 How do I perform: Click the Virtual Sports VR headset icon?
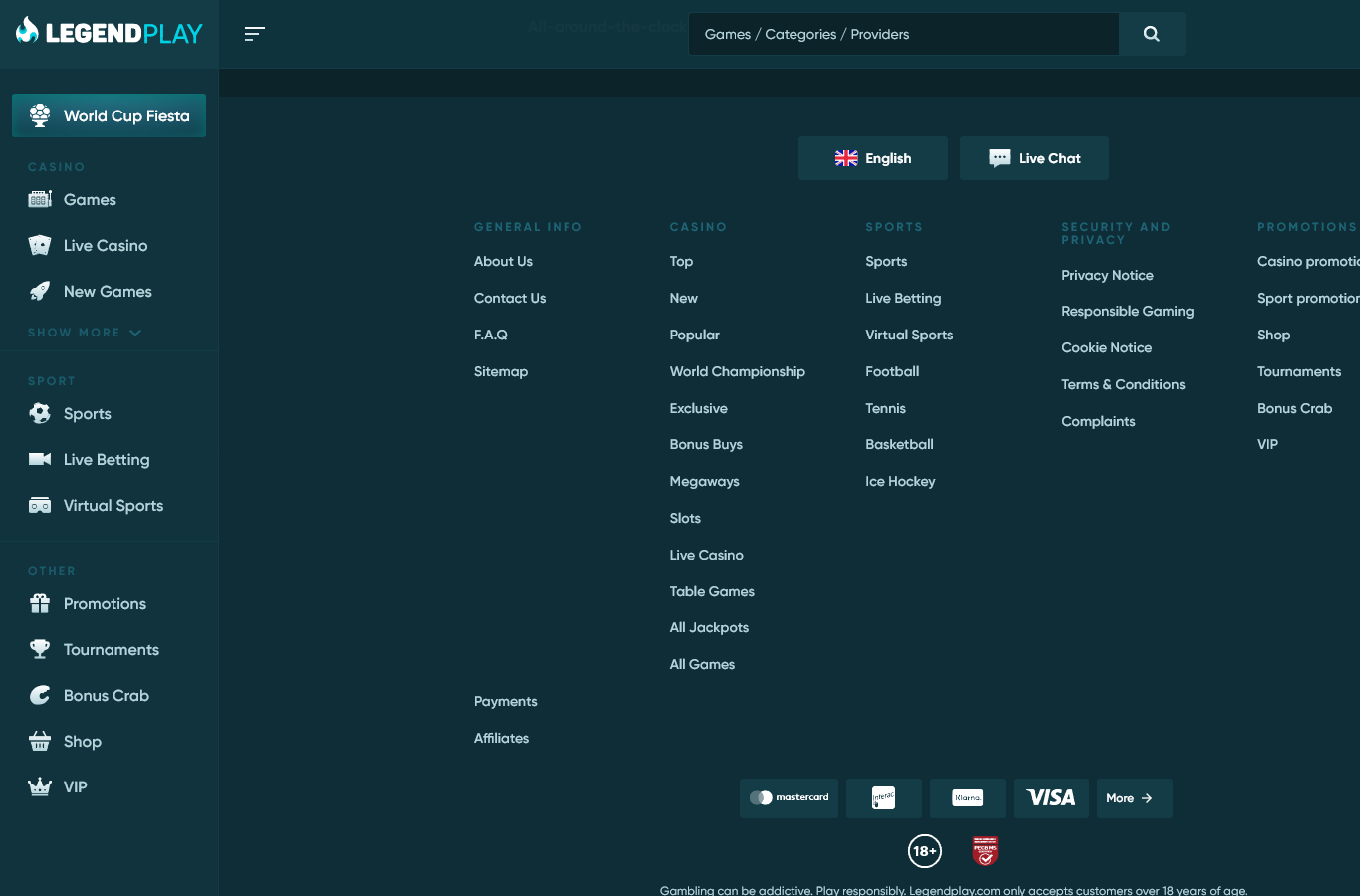[40, 505]
